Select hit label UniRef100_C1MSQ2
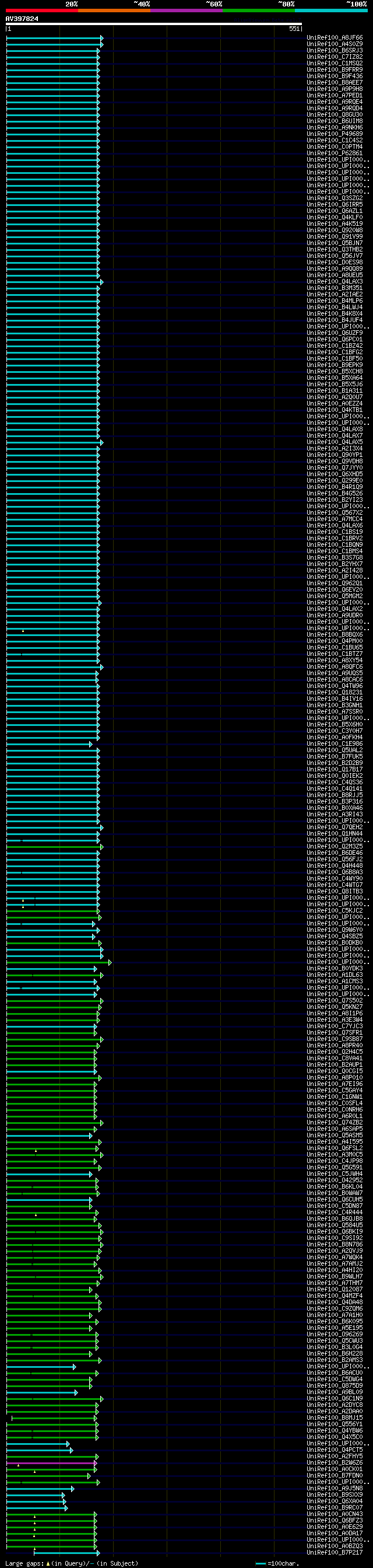 (x=335, y=63)
